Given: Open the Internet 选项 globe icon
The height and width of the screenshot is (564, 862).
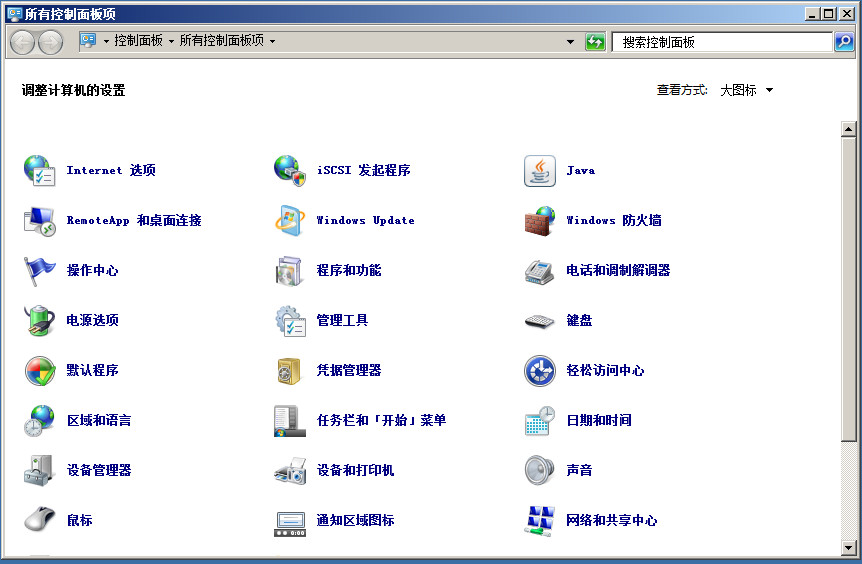Looking at the screenshot, I should tap(39, 170).
